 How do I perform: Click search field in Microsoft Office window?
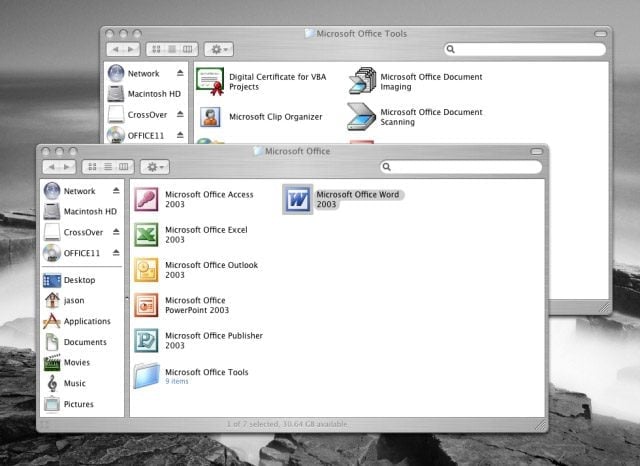(461, 167)
